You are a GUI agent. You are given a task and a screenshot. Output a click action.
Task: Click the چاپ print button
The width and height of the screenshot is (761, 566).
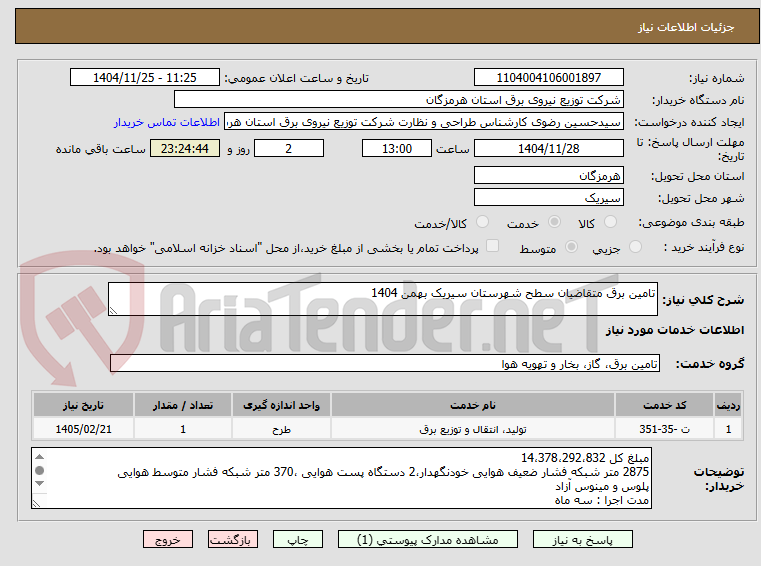click(298, 539)
